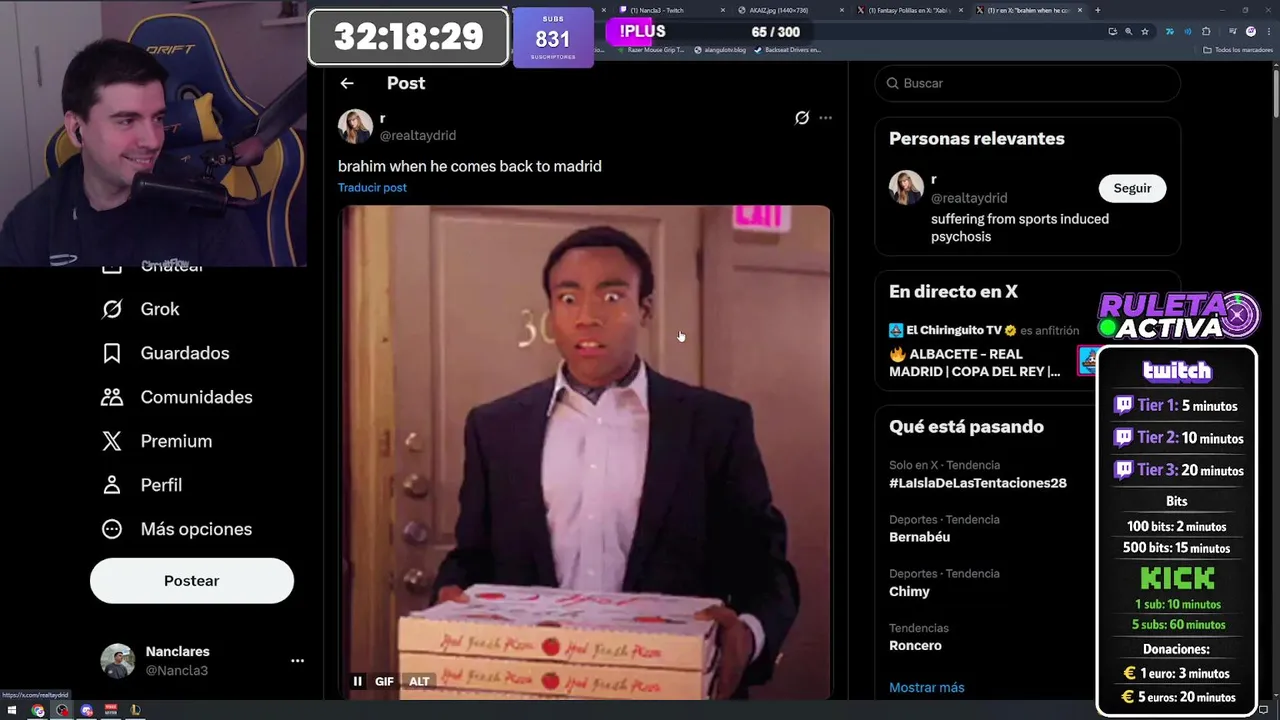Open the Albacete - Real Madrid live broadcast
This screenshot has height=720, width=1280.
[975, 363]
